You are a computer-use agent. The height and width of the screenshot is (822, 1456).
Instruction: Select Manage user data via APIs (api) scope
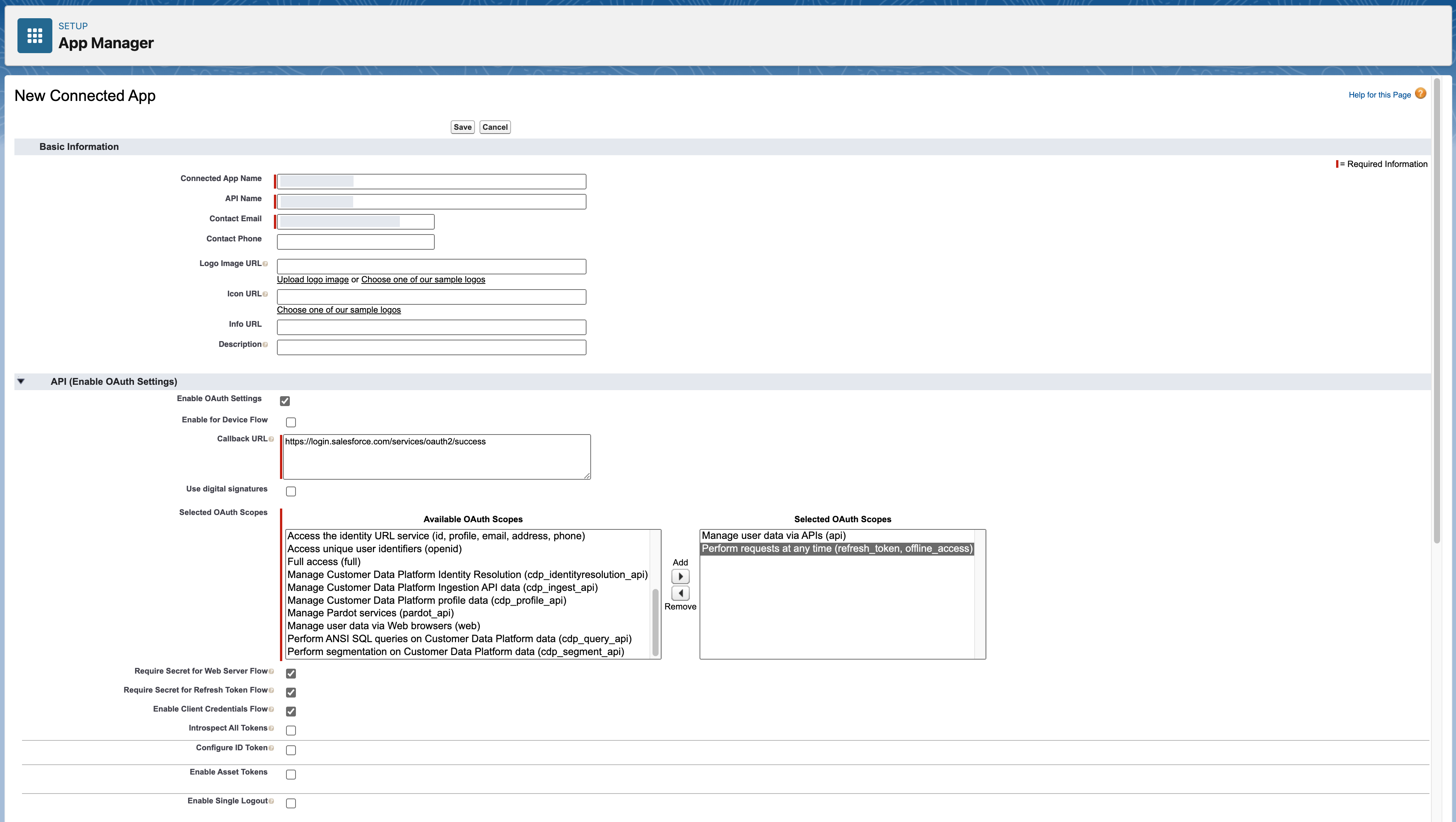[773, 535]
